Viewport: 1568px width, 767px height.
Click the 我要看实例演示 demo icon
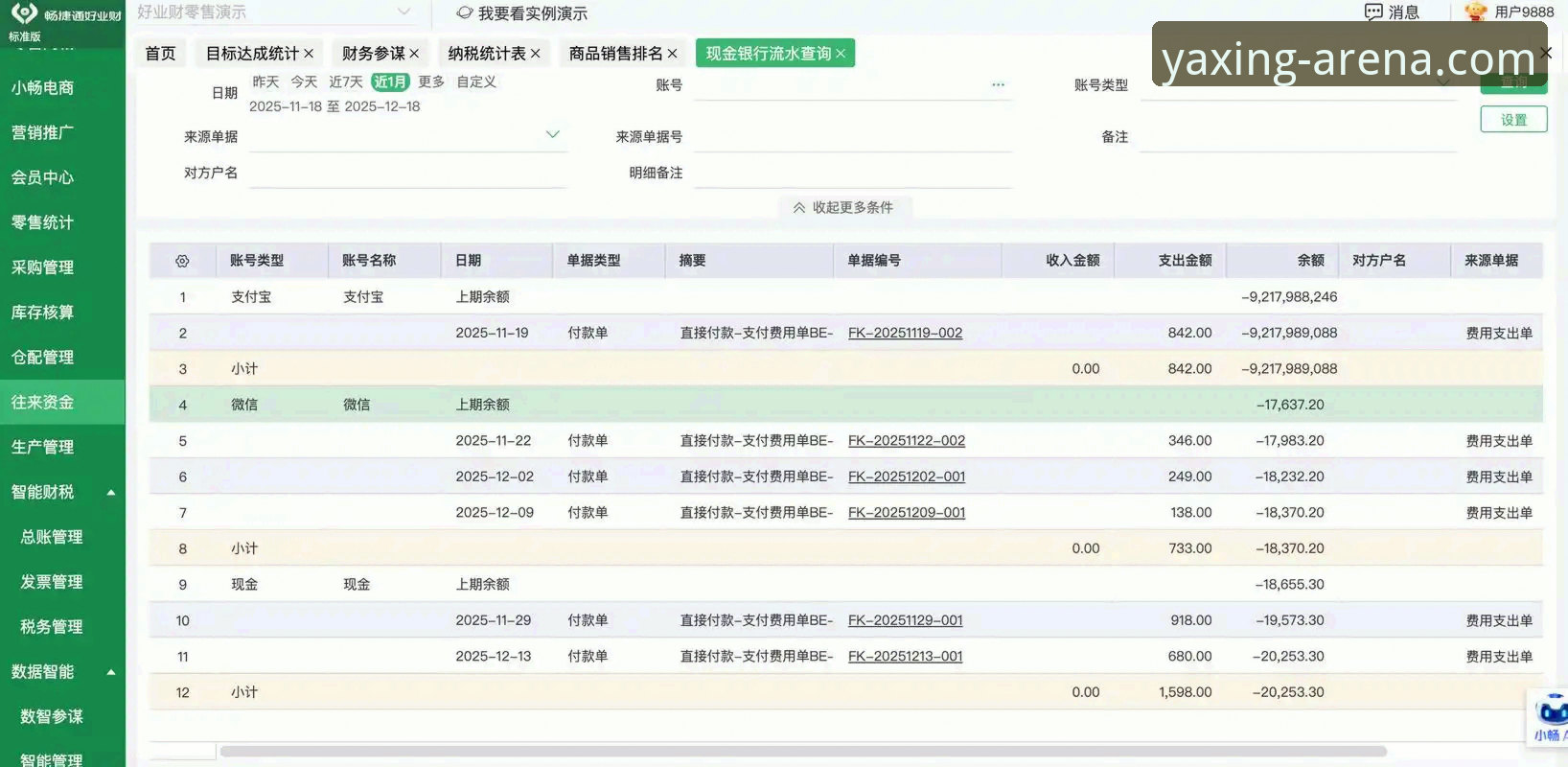coord(465,13)
